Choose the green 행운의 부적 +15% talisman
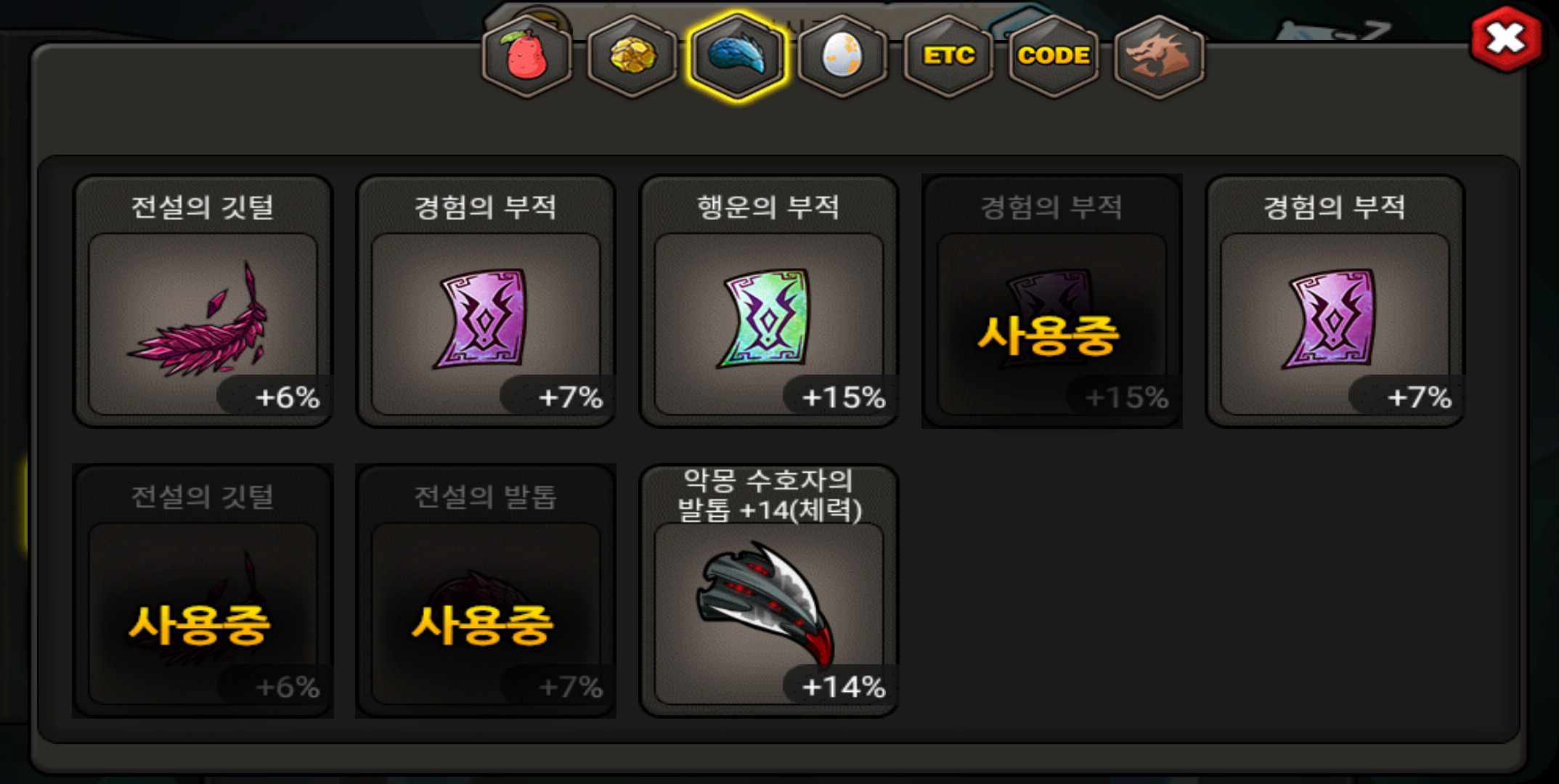 (x=769, y=301)
